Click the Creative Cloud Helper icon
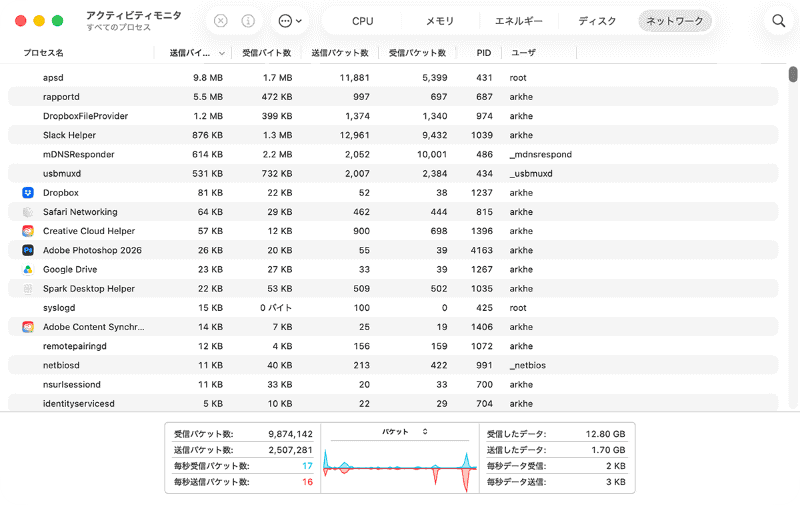 [28, 231]
